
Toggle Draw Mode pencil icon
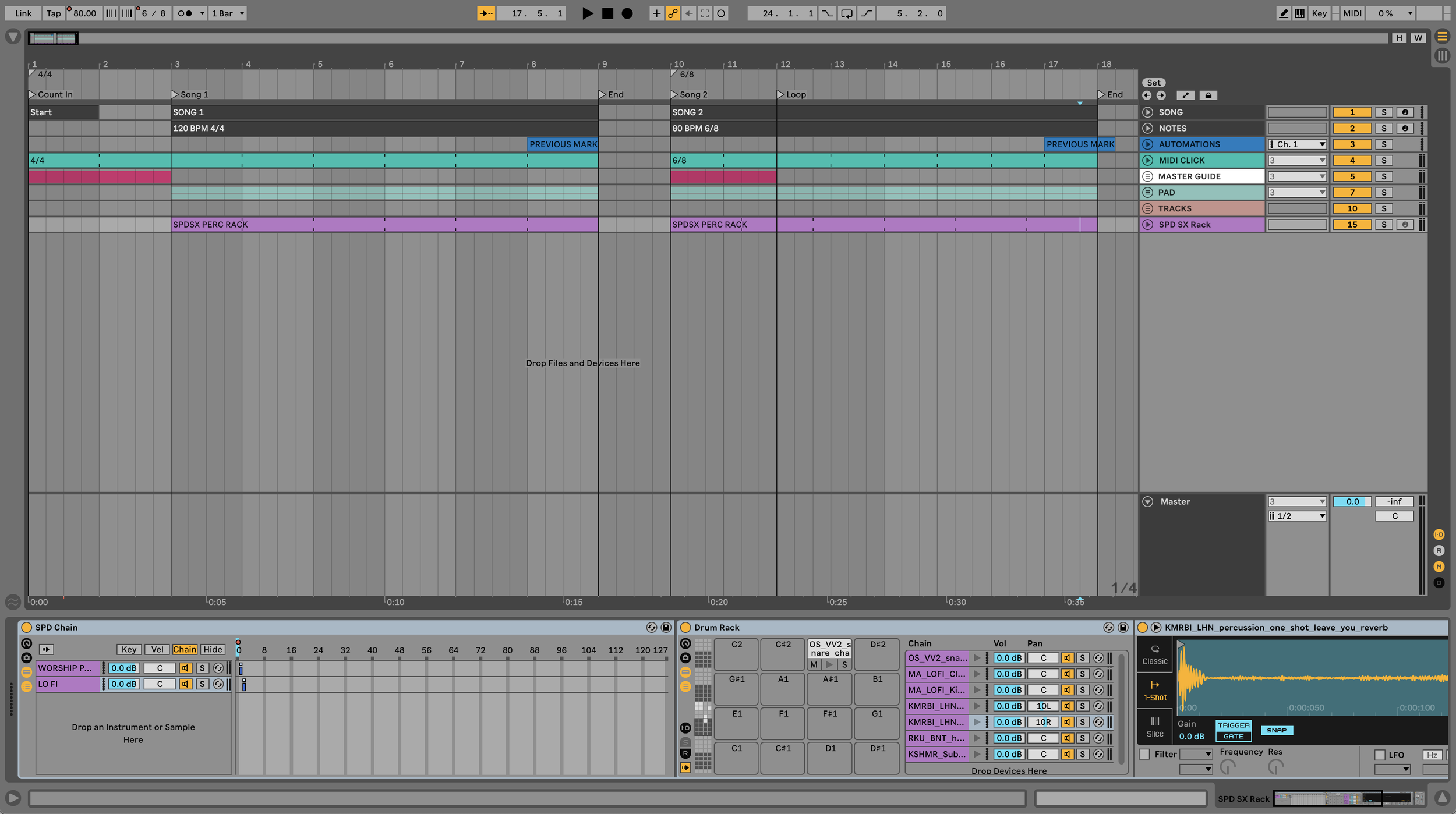tap(1283, 13)
